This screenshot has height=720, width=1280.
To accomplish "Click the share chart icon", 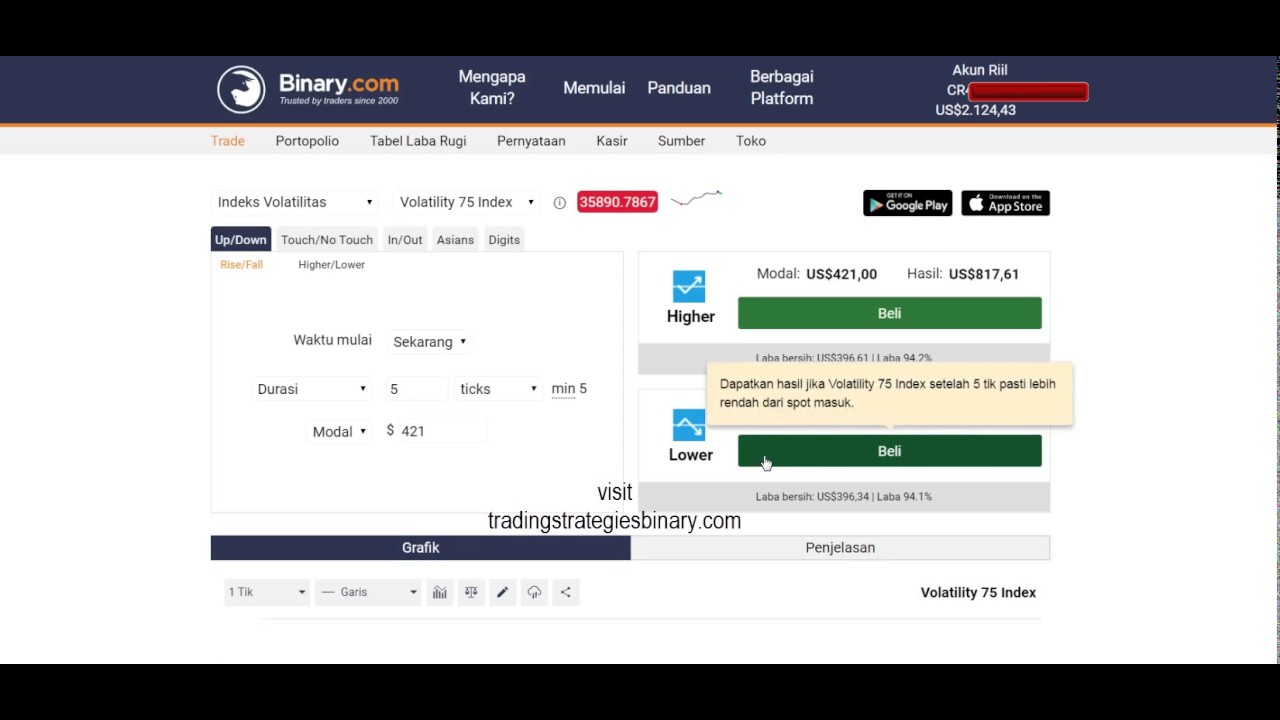I will (x=565, y=592).
